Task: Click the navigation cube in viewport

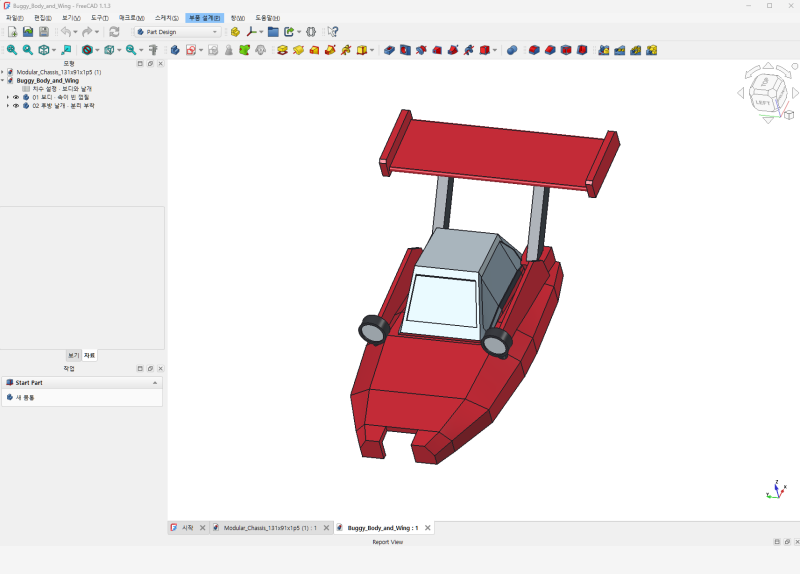Action: pyautogui.click(x=767, y=93)
